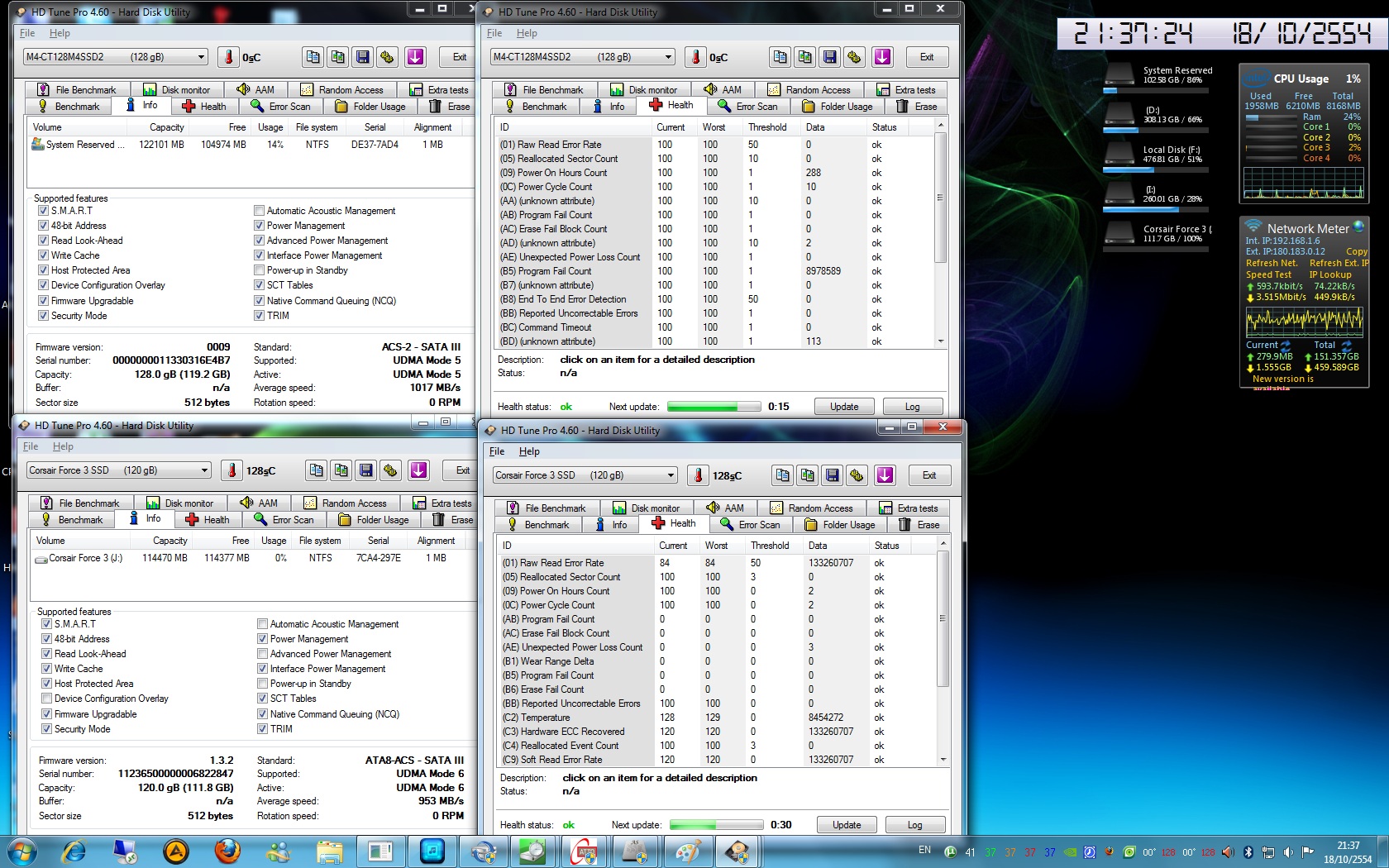Click save icon in Corsair Info window toolbar

pyautogui.click(x=365, y=470)
